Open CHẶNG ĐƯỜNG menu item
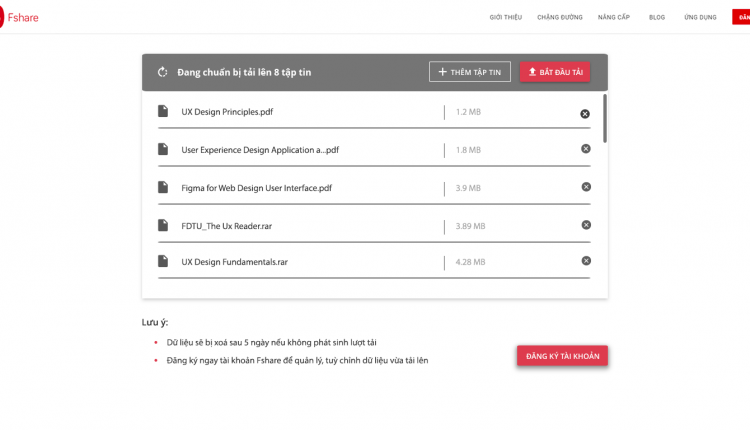Screen dimensions: 750x430 (560, 17)
